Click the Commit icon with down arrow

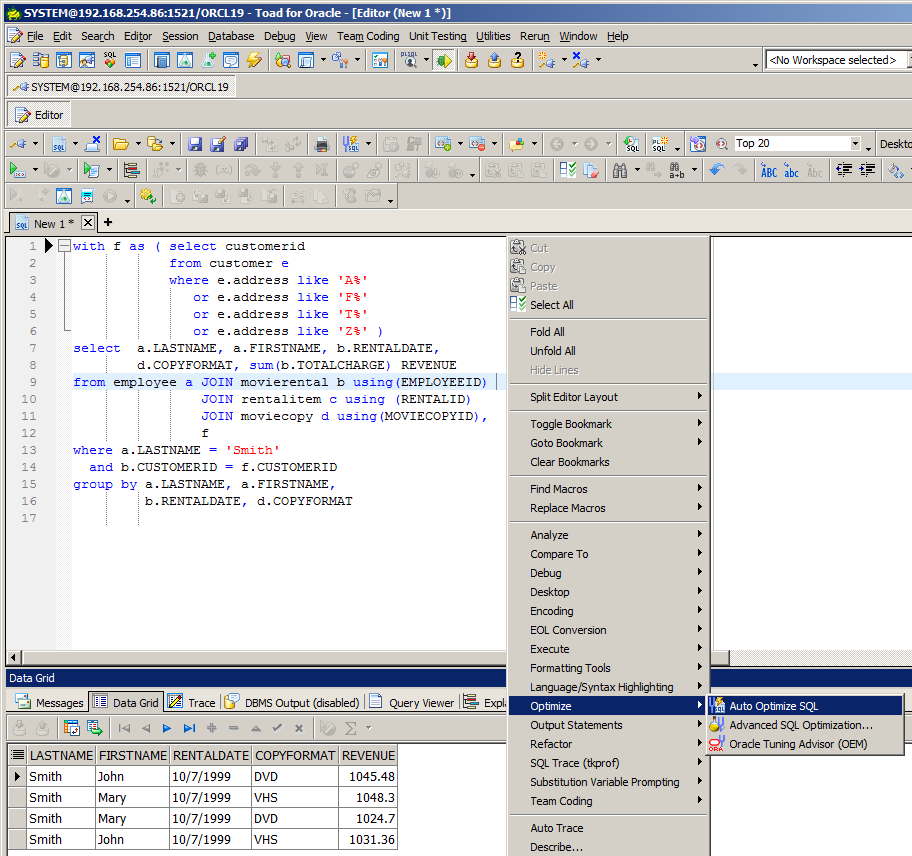pyautogui.click(x=472, y=60)
